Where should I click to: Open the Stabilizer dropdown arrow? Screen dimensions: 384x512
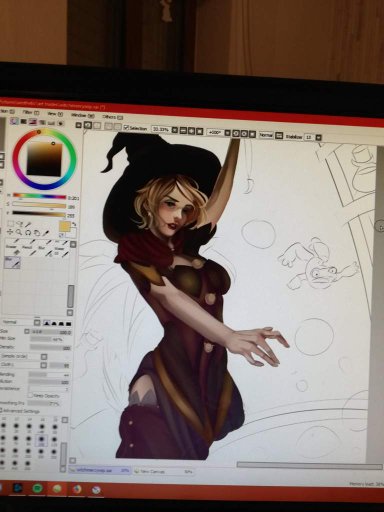point(319,137)
